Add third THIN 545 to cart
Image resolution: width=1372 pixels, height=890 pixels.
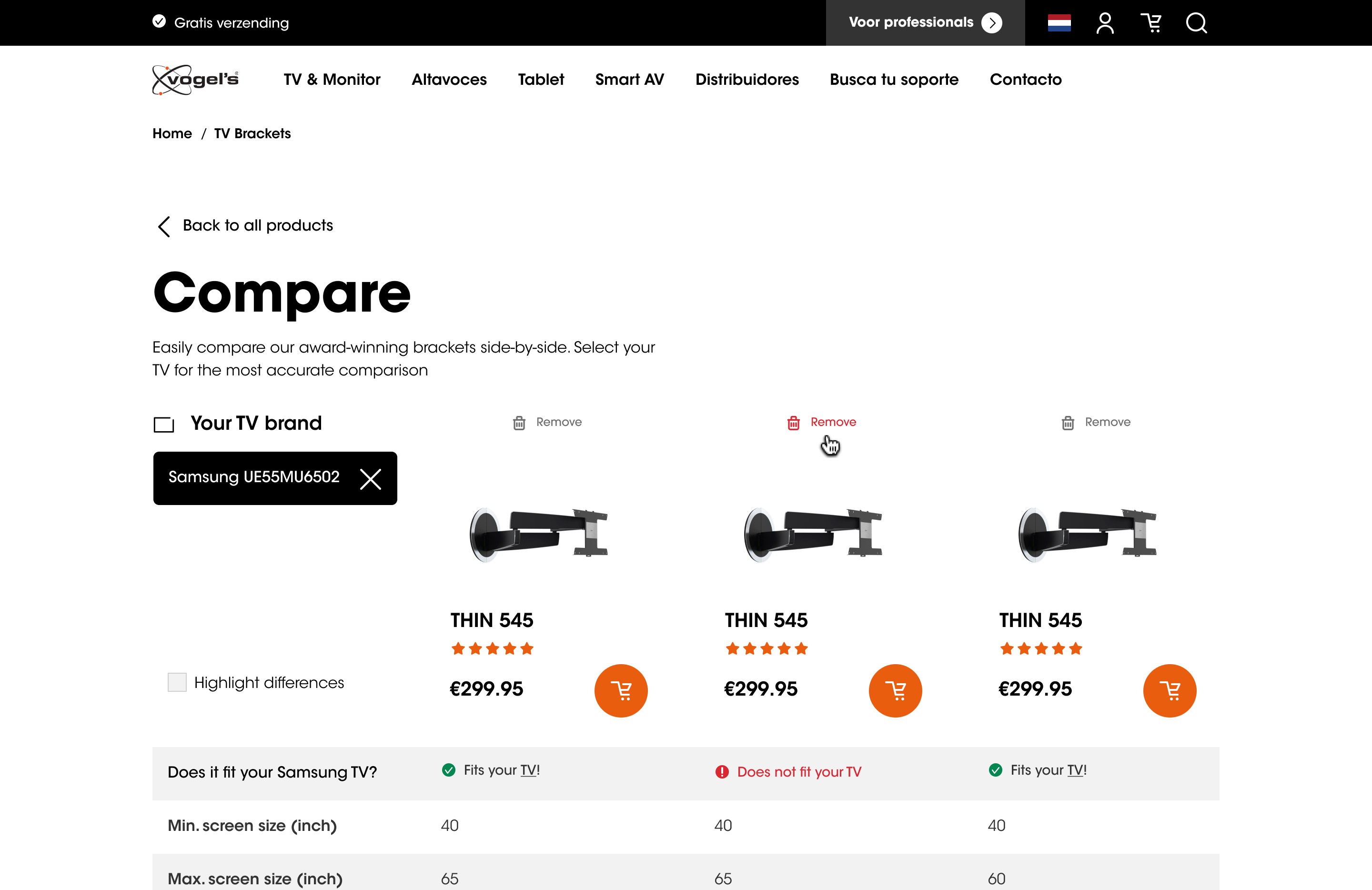point(1170,690)
